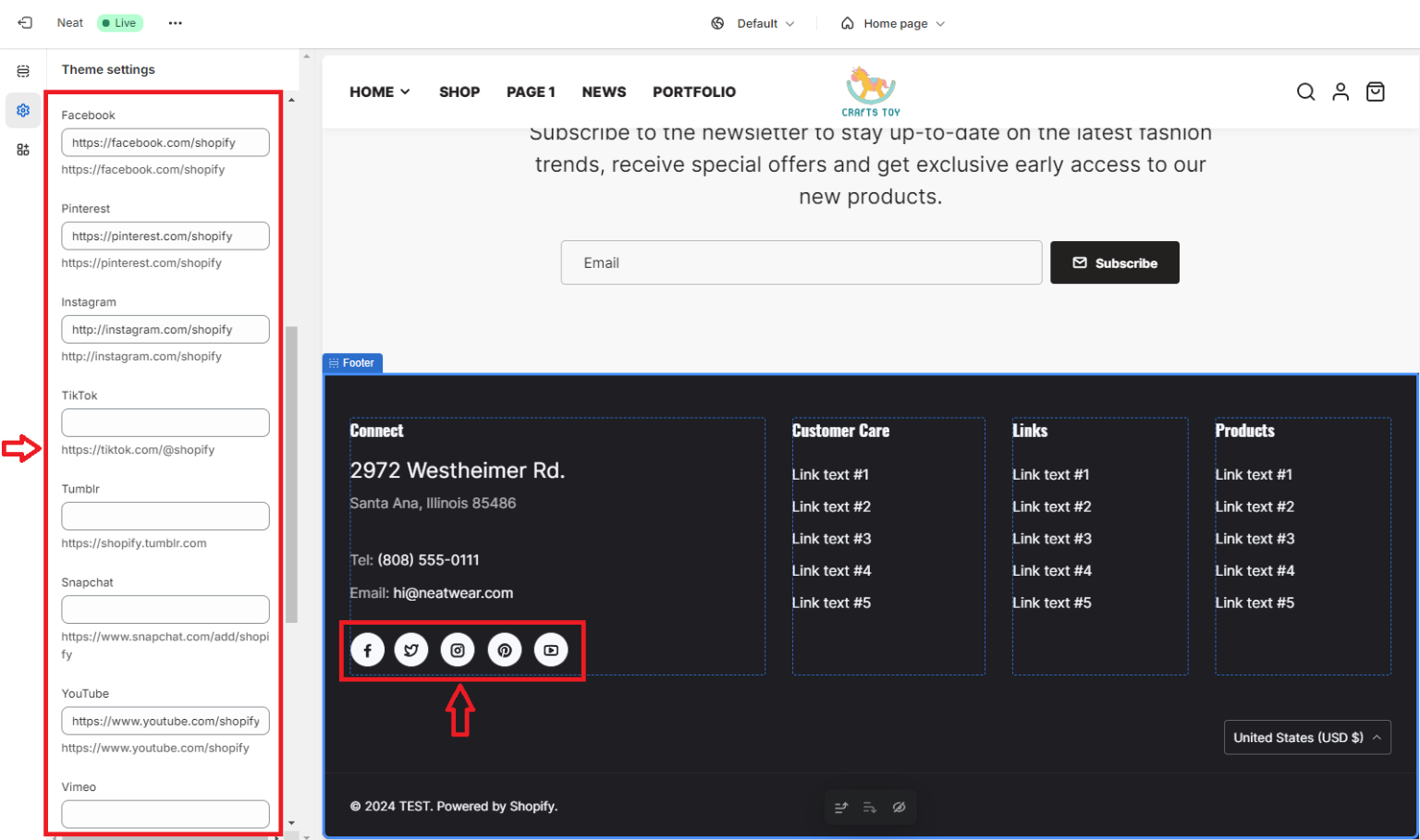Select SHOP in the navigation menu
This screenshot has height=840, width=1420.
(x=459, y=91)
